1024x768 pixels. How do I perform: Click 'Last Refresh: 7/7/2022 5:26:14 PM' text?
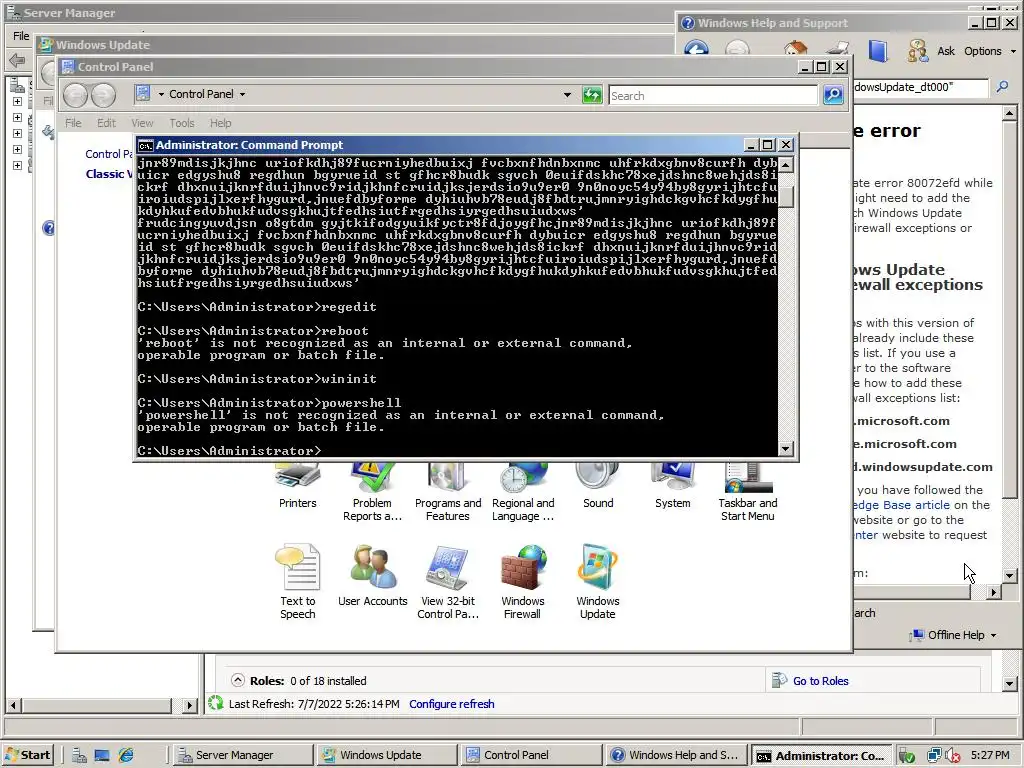[x=314, y=704]
